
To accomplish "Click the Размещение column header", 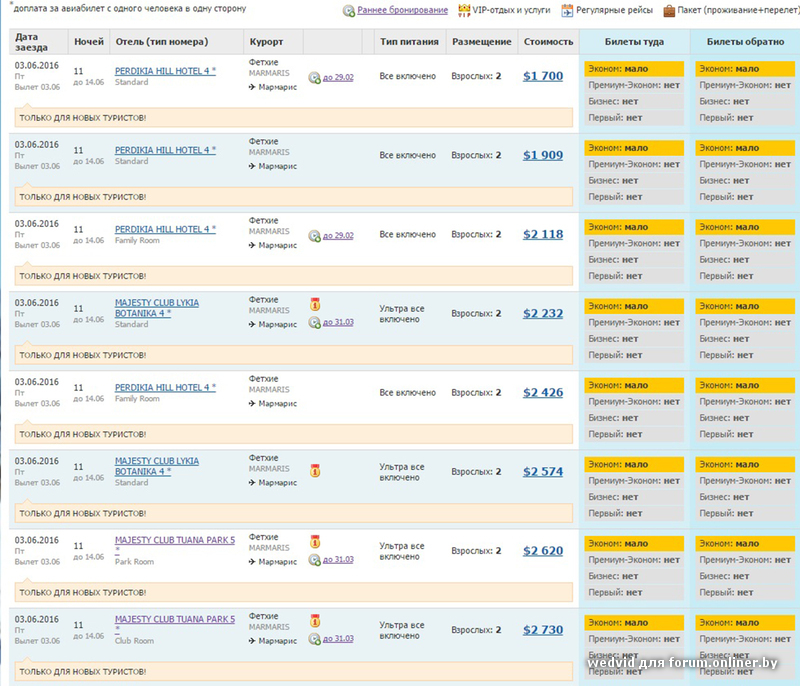I will click(x=482, y=42).
